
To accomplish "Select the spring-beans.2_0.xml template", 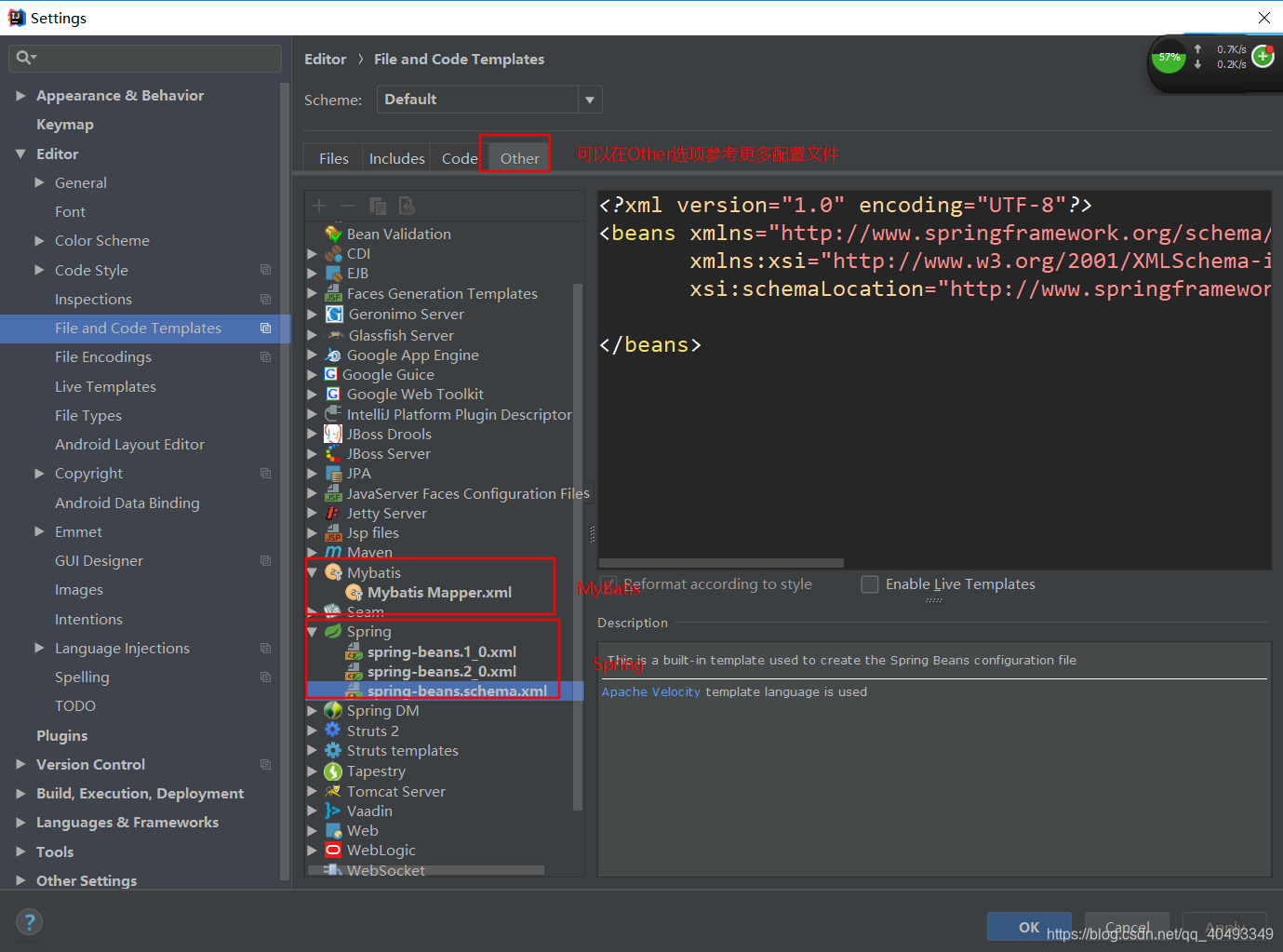I will [441, 671].
